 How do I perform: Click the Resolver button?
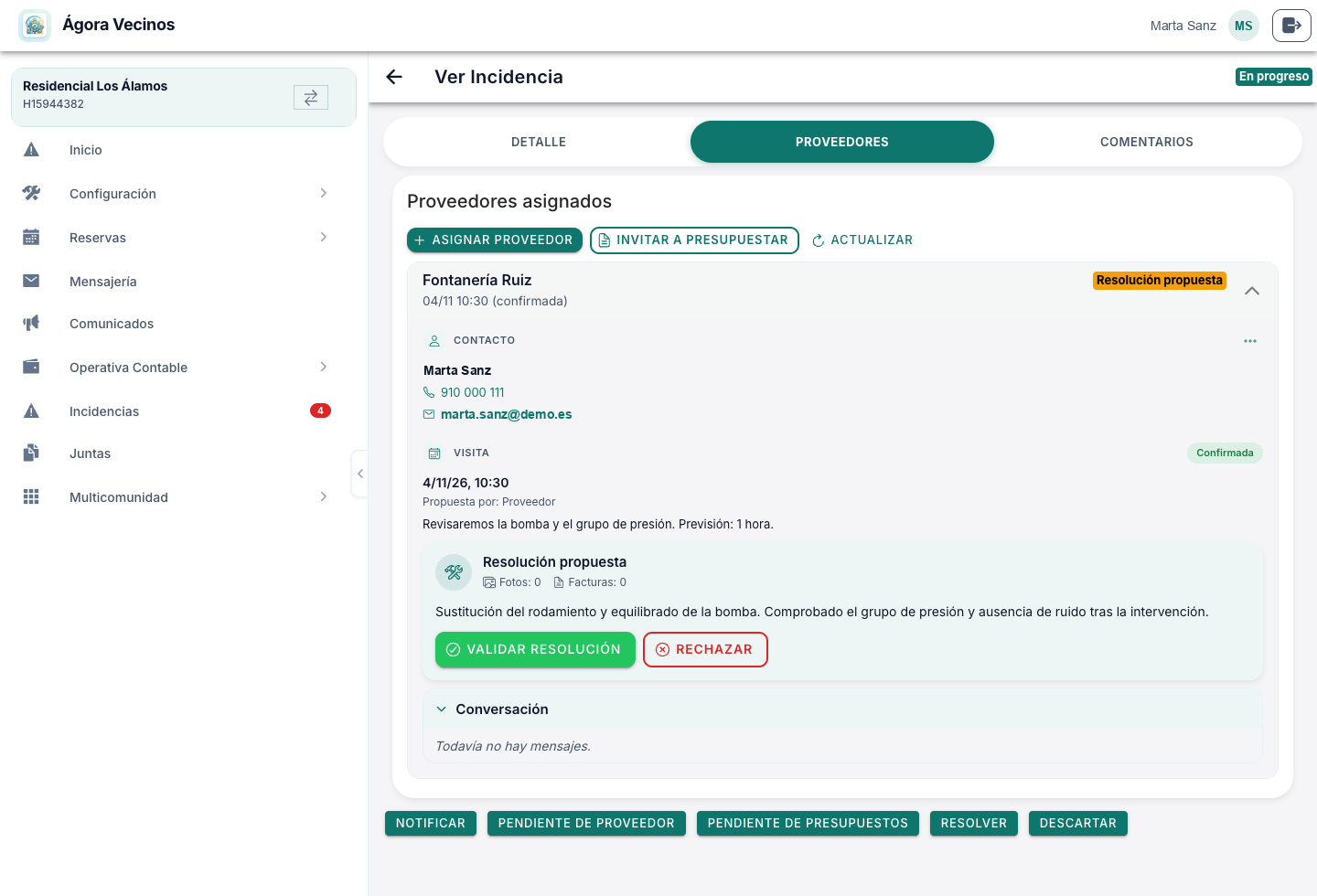[974, 823]
